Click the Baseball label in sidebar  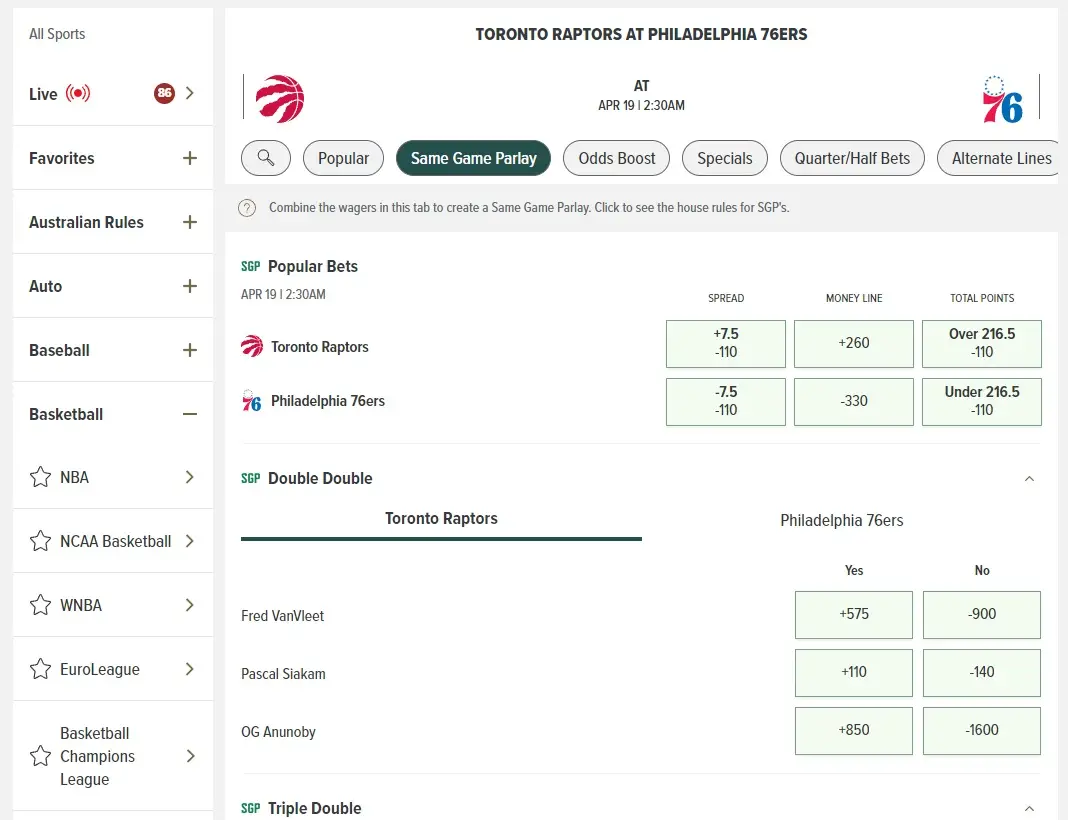click(59, 350)
